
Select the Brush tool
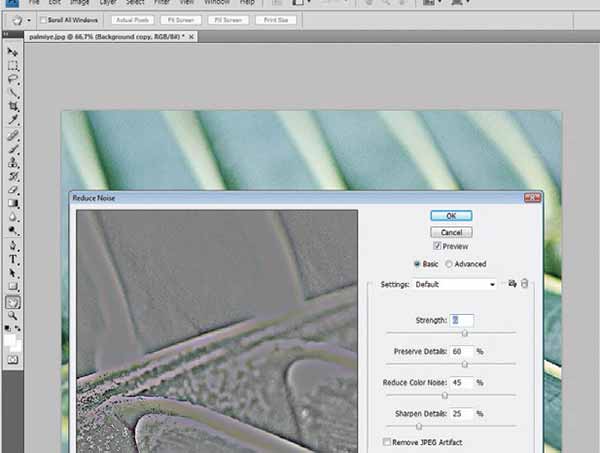pos(13,149)
